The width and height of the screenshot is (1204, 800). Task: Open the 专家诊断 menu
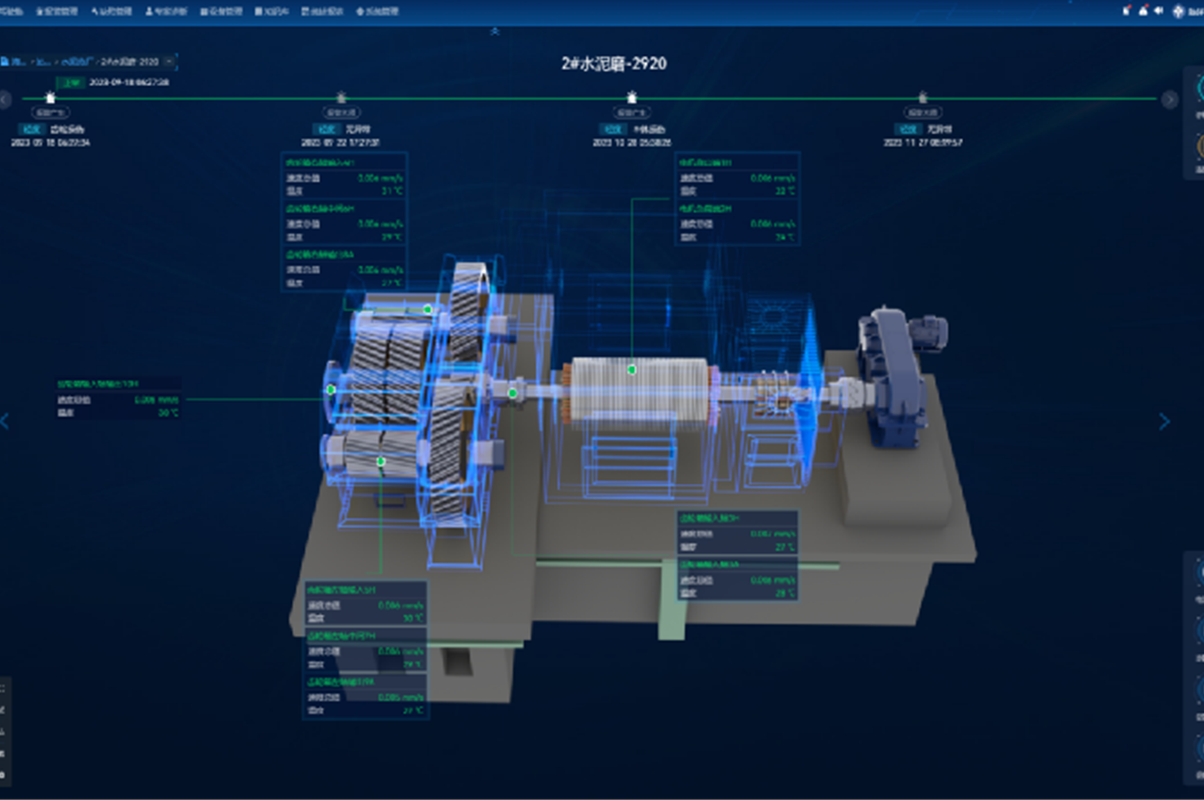(165, 12)
